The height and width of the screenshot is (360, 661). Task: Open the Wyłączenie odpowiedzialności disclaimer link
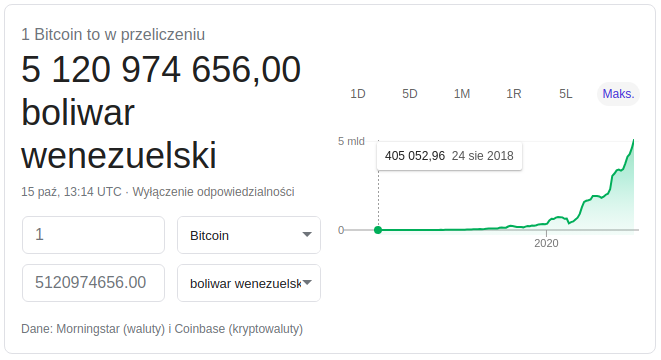pos(213,192)
